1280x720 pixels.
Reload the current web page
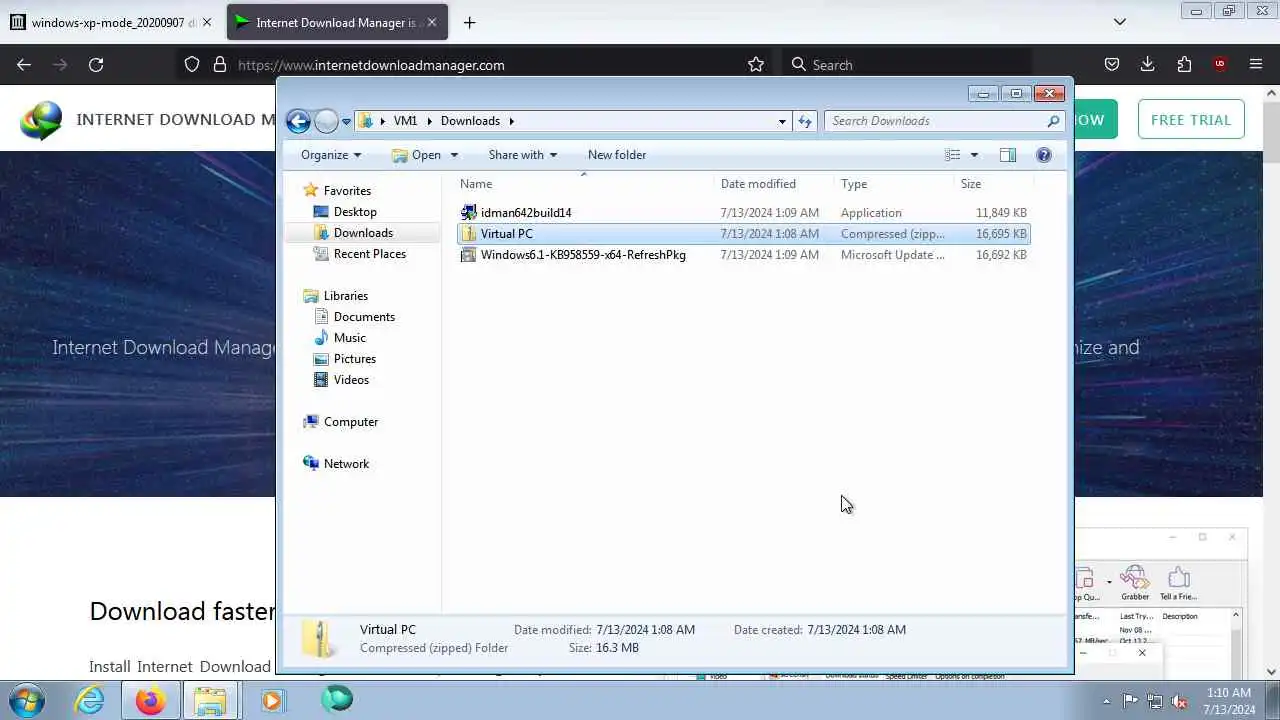96,65
